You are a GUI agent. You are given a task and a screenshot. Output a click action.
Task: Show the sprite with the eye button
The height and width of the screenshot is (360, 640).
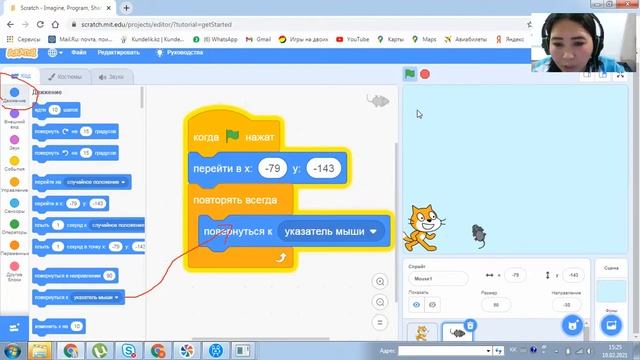coord(416,304)
